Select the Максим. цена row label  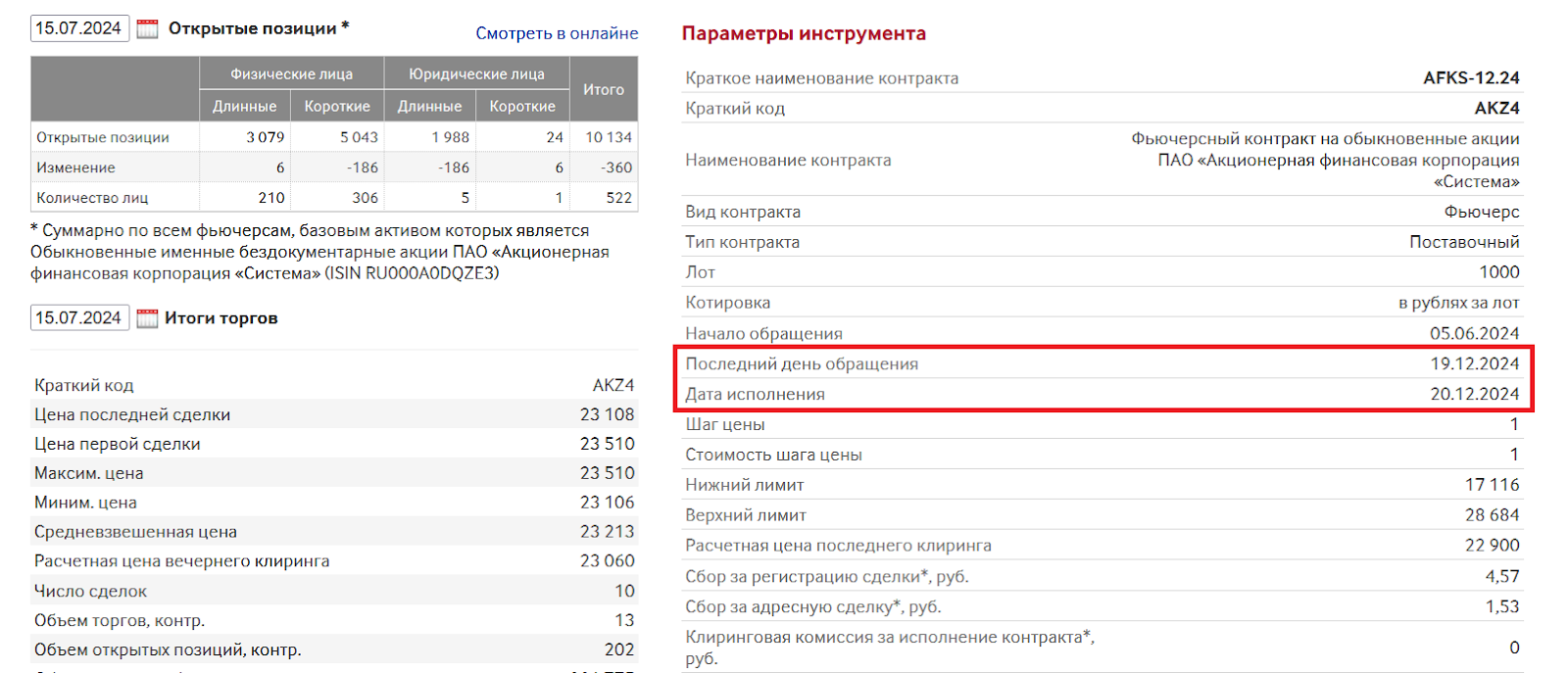(x=88, y=473)
